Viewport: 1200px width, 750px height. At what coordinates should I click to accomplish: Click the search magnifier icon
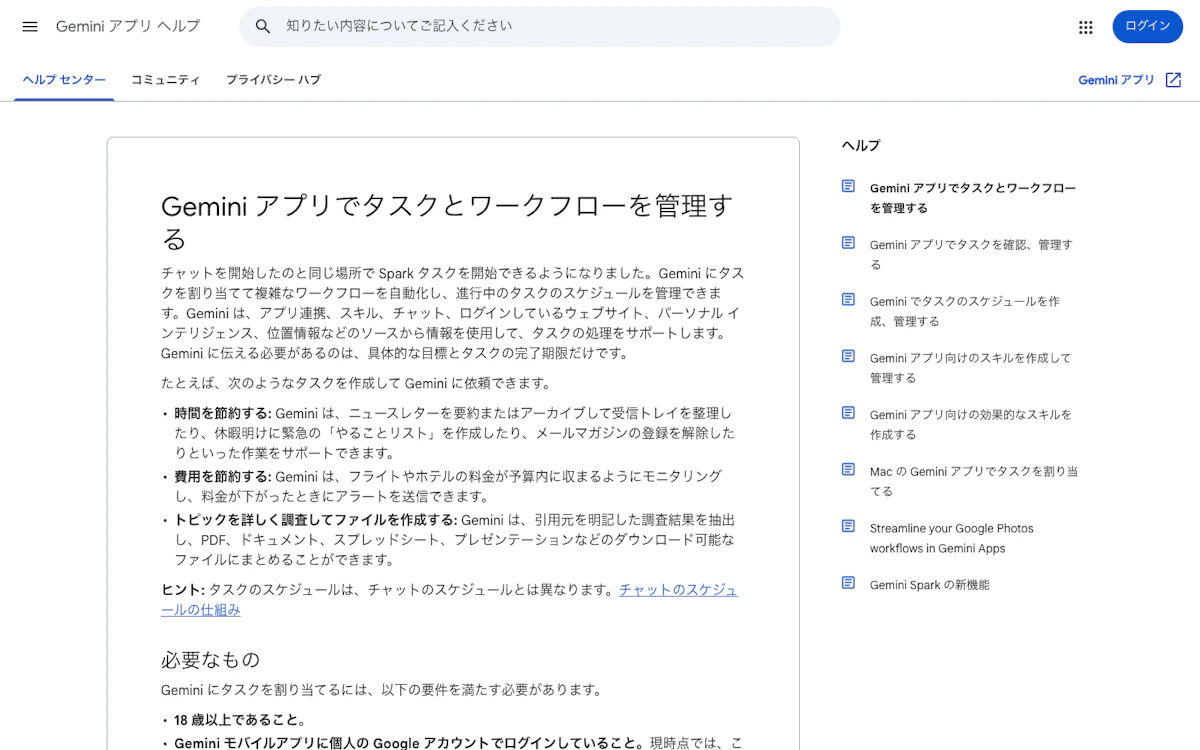tap(263, 27)
